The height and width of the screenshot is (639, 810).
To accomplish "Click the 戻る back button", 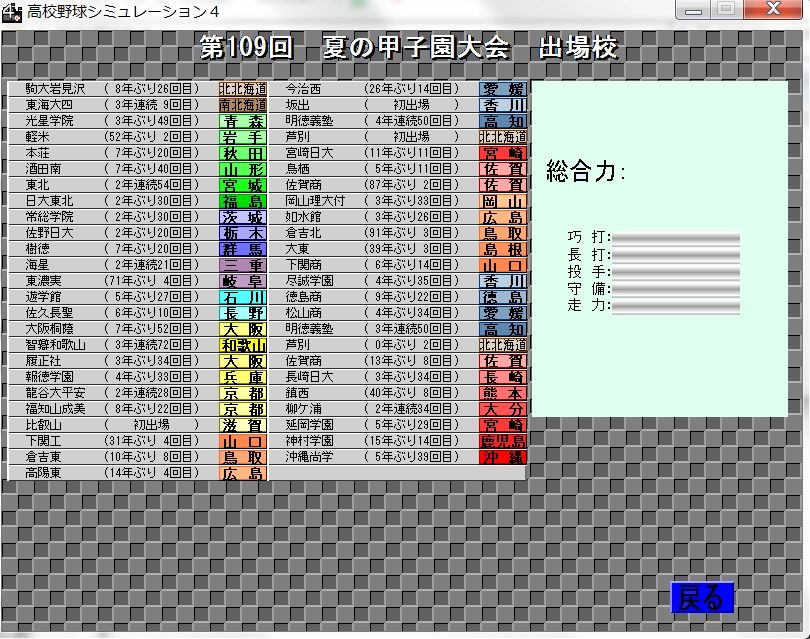I will 702,598.
